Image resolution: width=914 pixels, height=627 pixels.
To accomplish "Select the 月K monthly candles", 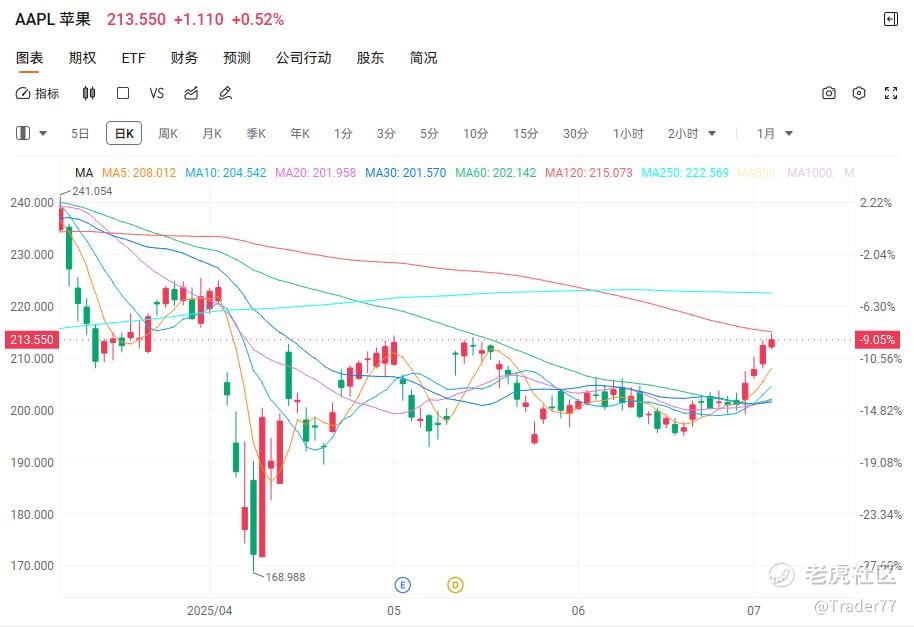I will click(212, 133).
